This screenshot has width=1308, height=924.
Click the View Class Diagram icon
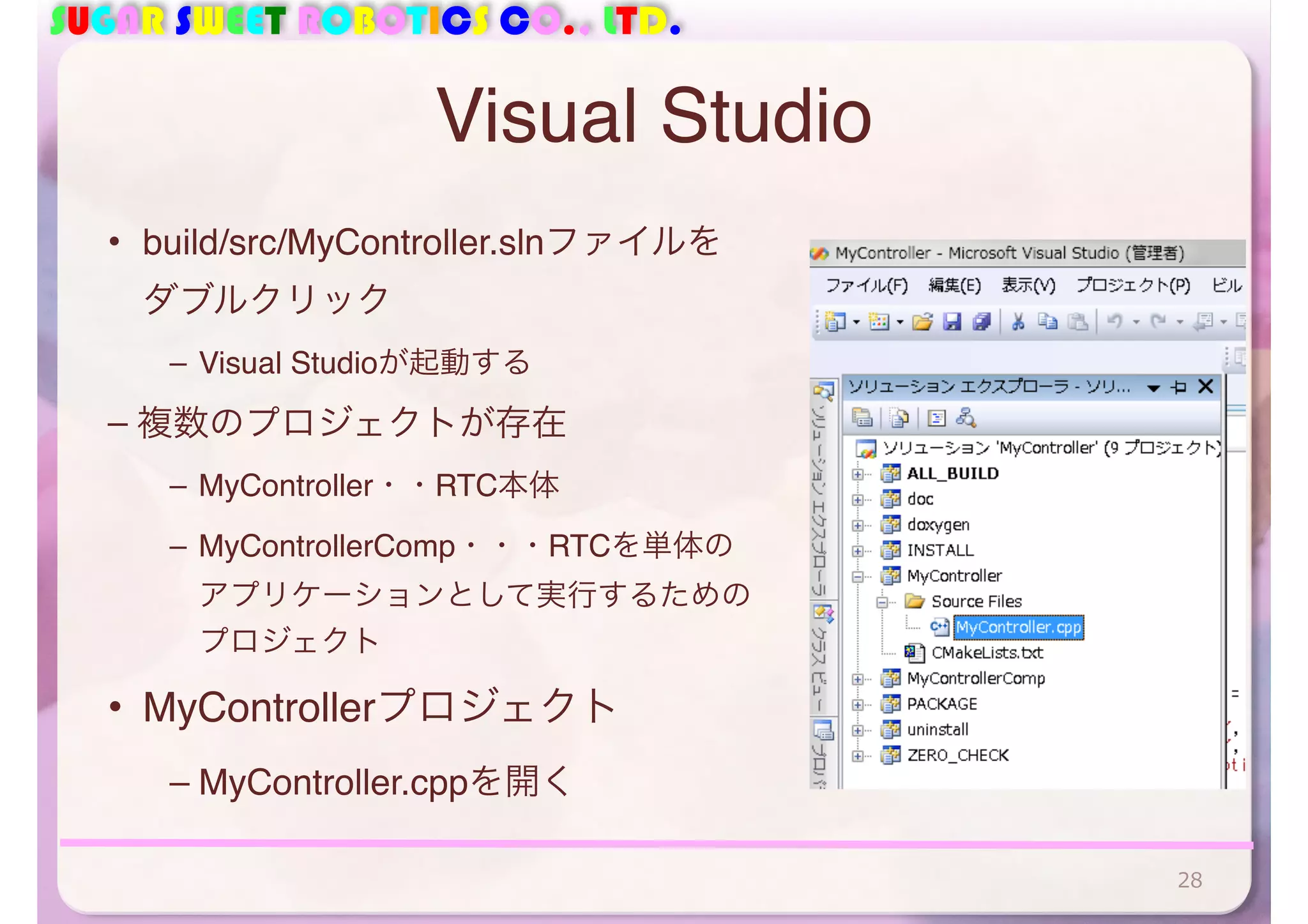coord(966,418)
